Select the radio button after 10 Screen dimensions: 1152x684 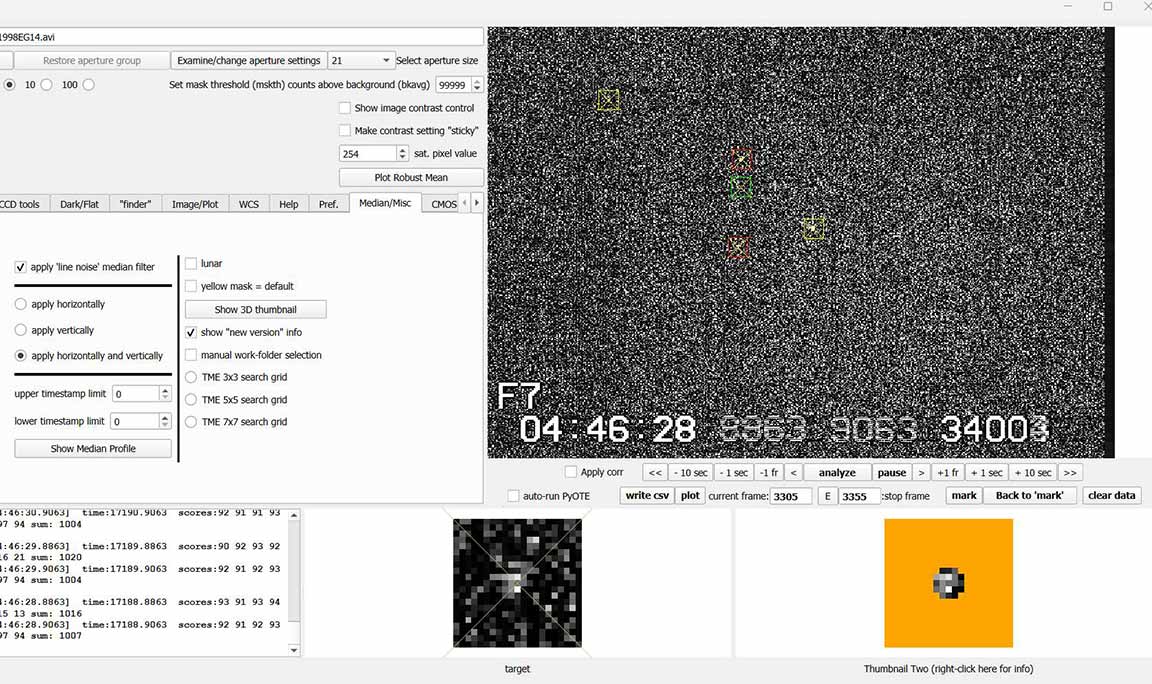(x=46, y=84)
